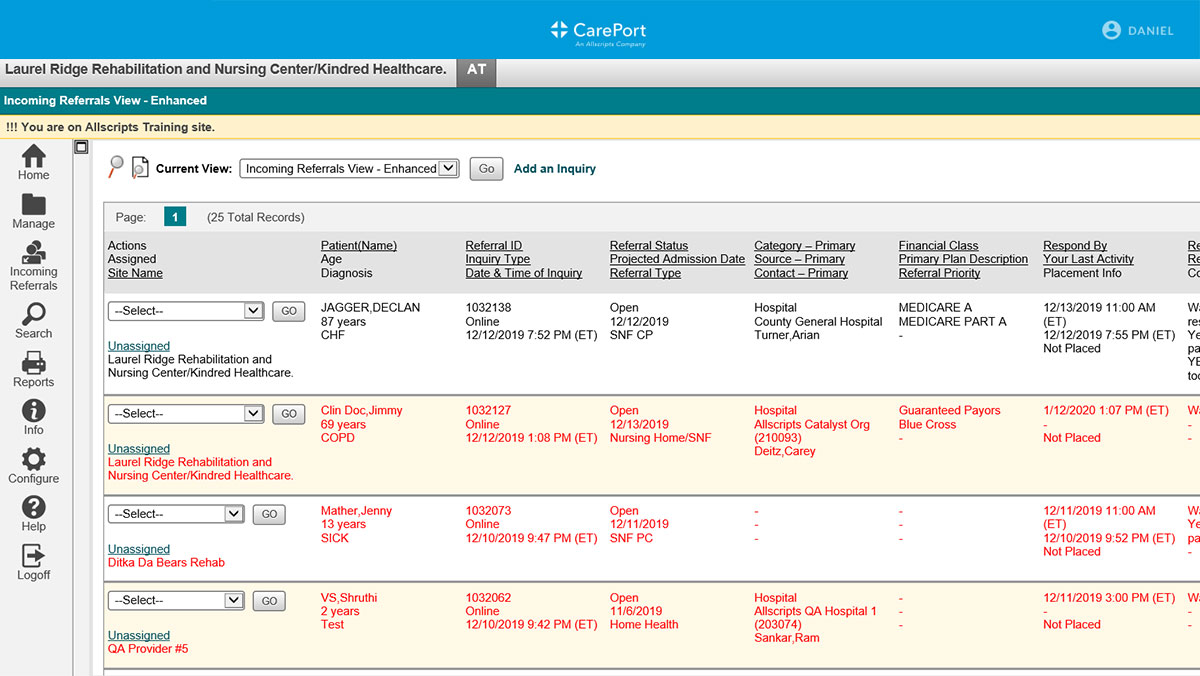
Task: Sort by the Referral Status column header
Action: [649, 246]
